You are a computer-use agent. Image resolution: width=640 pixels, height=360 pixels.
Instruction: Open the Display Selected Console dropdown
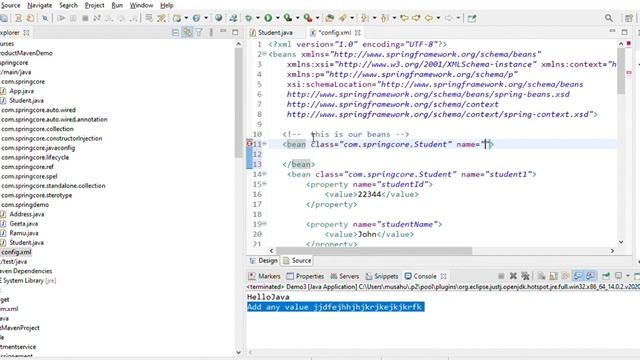click(628, 276)
